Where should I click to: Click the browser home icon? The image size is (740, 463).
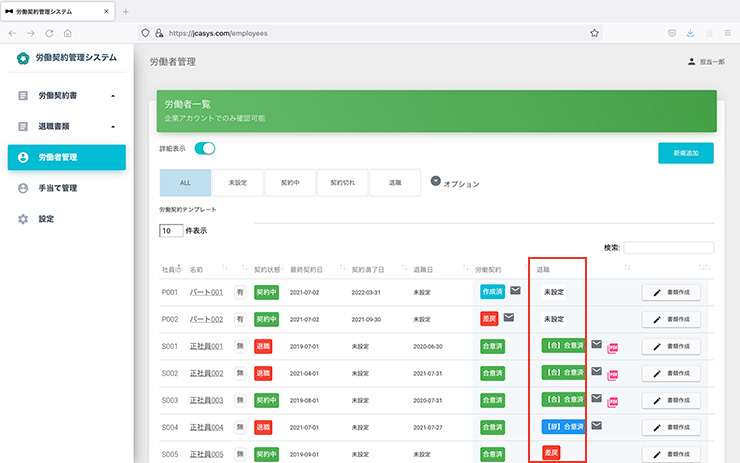pyautogui.click(x=67, y=33)
